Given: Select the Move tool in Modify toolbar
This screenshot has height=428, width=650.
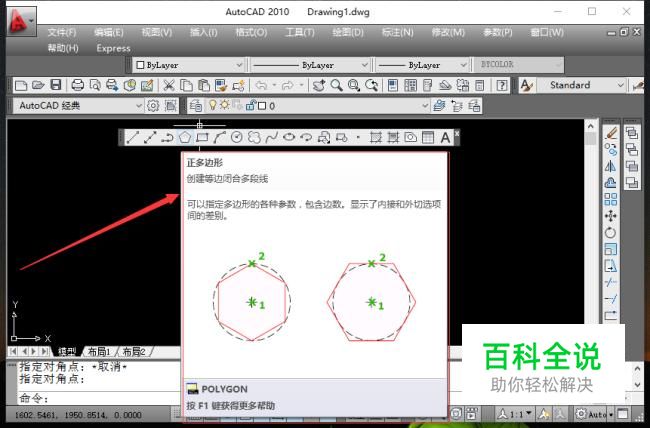Looking at the screenshot, I should (x=611, y=216).
